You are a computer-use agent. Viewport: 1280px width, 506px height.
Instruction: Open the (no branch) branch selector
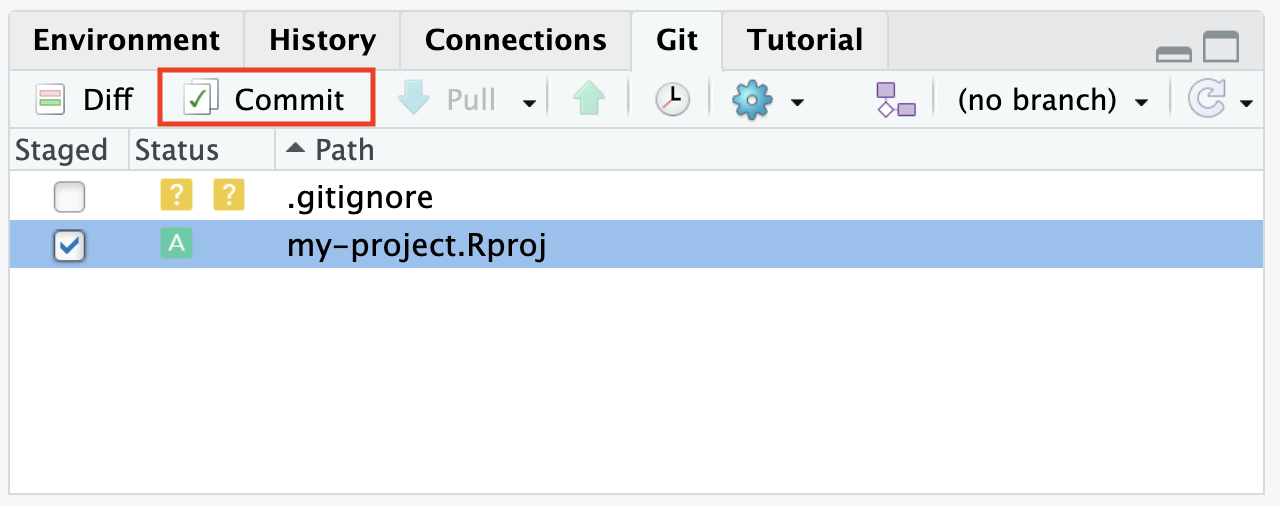pos(1051,99)
